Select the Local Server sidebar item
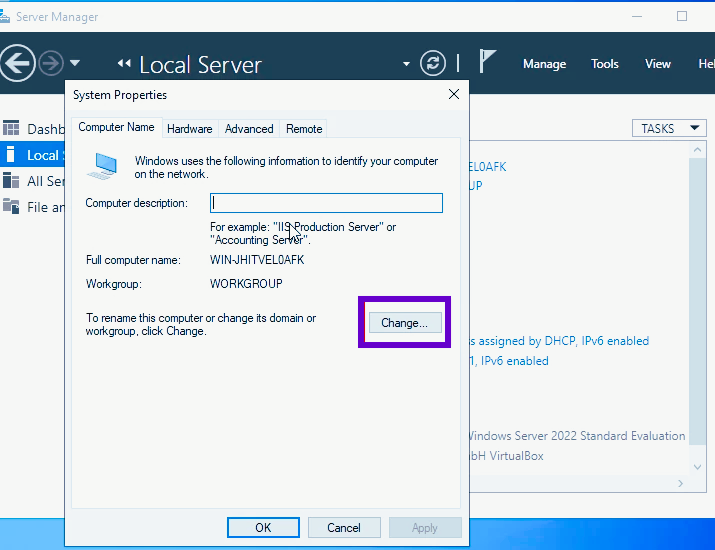 tap(32, 155)
